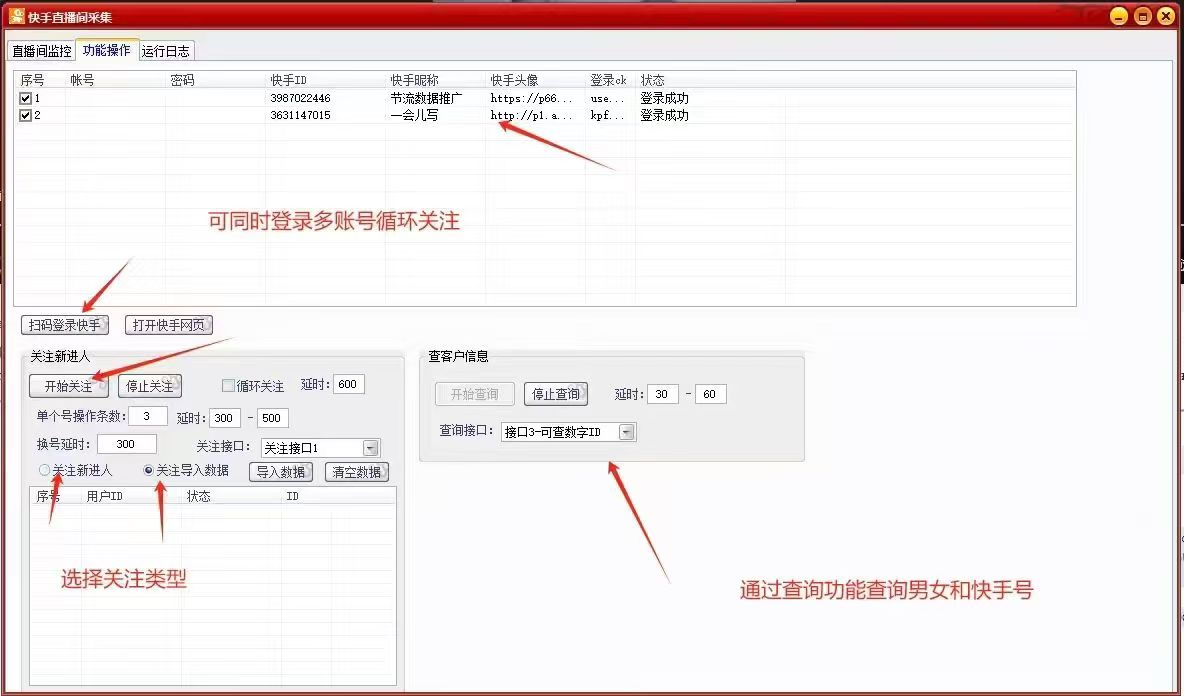Click the 停止关注 button
1184x696 pixels.
point(150,385)
